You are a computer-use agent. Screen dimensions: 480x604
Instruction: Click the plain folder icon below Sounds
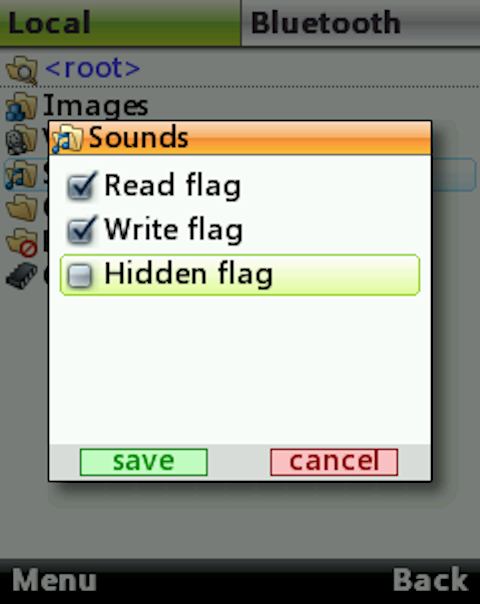tap(22, 207)
